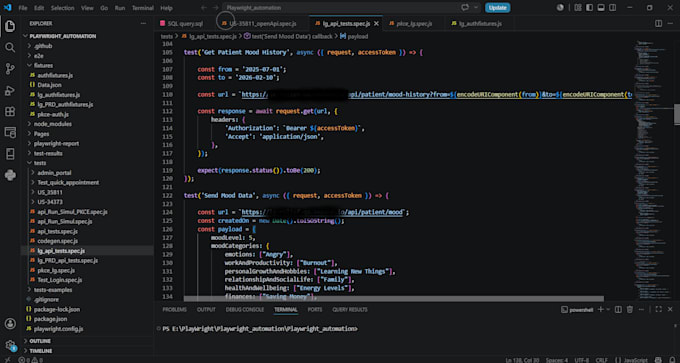Show the QUERY RESULTS panel tab
Screen dimensions: 680x363
click(350, 310)
